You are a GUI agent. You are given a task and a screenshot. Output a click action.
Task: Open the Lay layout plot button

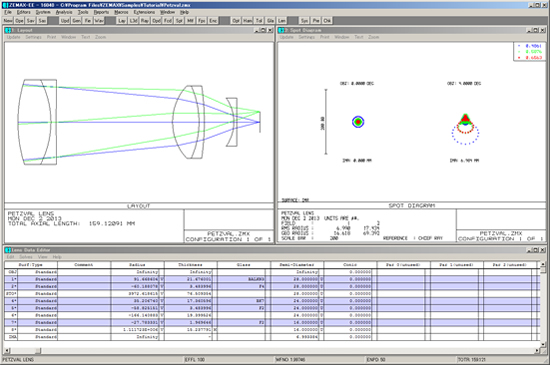[122, 21]
